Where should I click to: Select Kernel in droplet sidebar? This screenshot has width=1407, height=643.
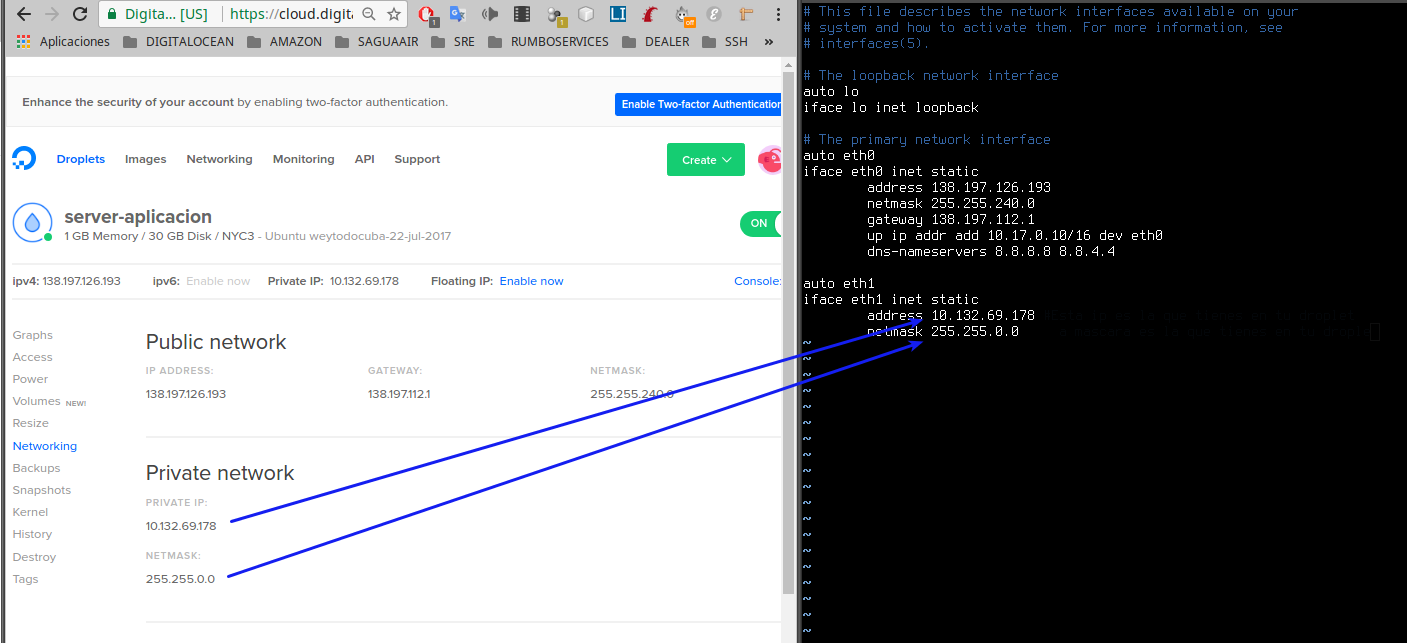point(31,512)
